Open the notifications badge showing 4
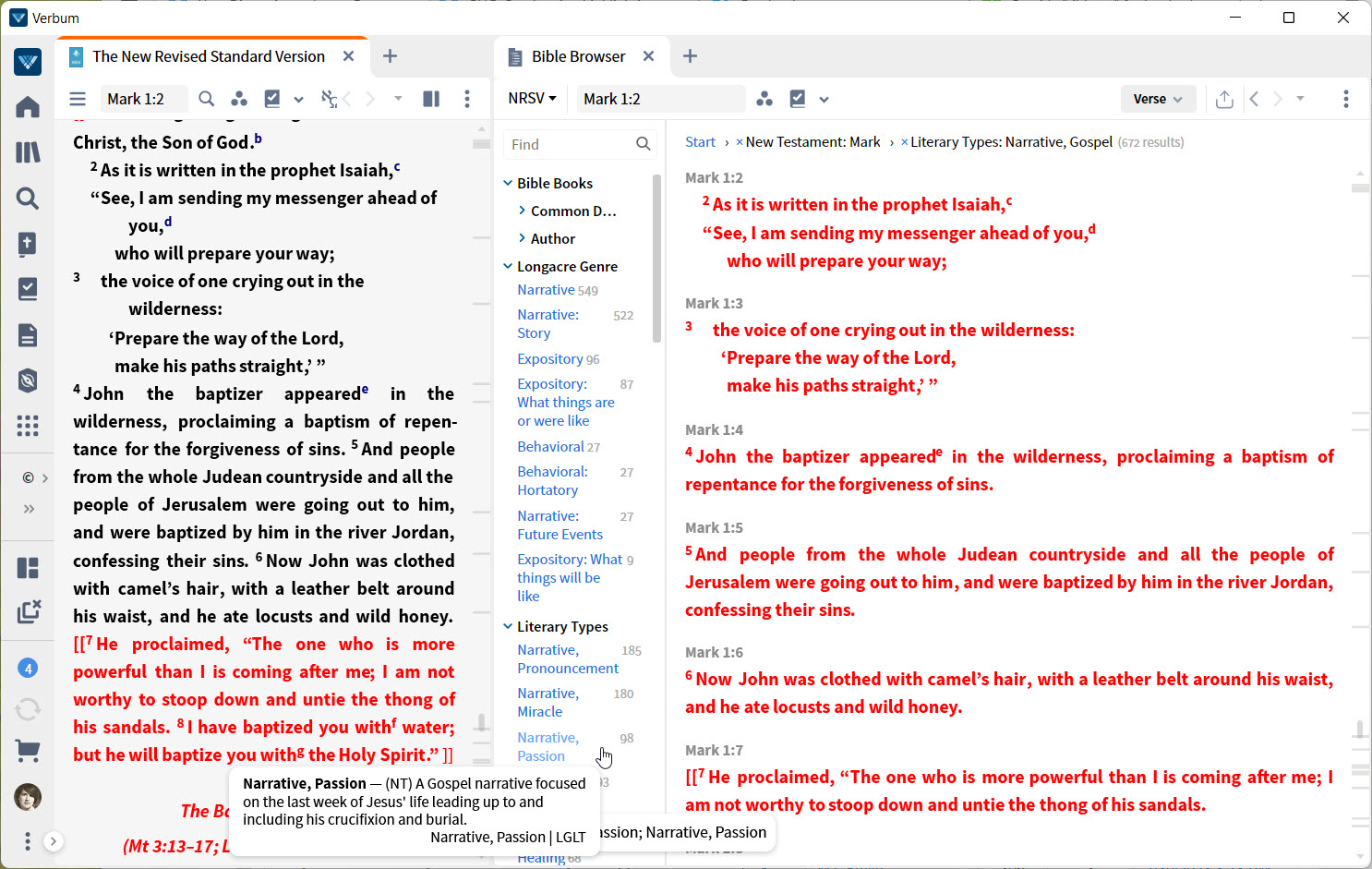Image resolution: width=1372 pixels, height=869 pixels. 28,668
